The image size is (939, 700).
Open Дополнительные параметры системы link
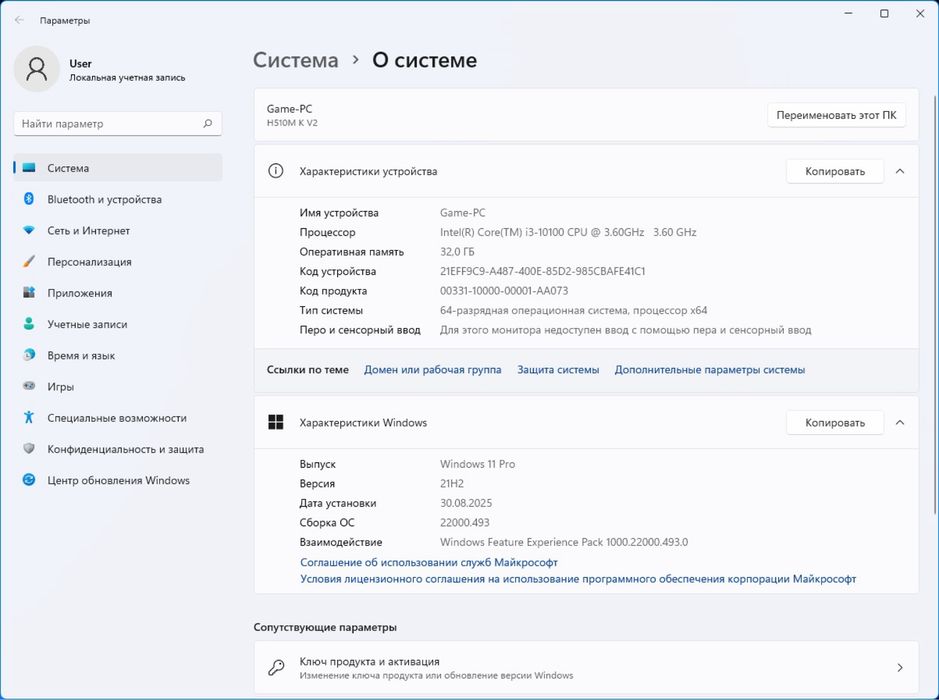(x=709, y=370)
